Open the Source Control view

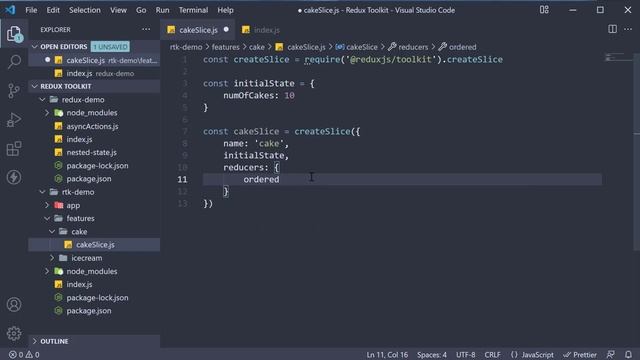[14, 90]
